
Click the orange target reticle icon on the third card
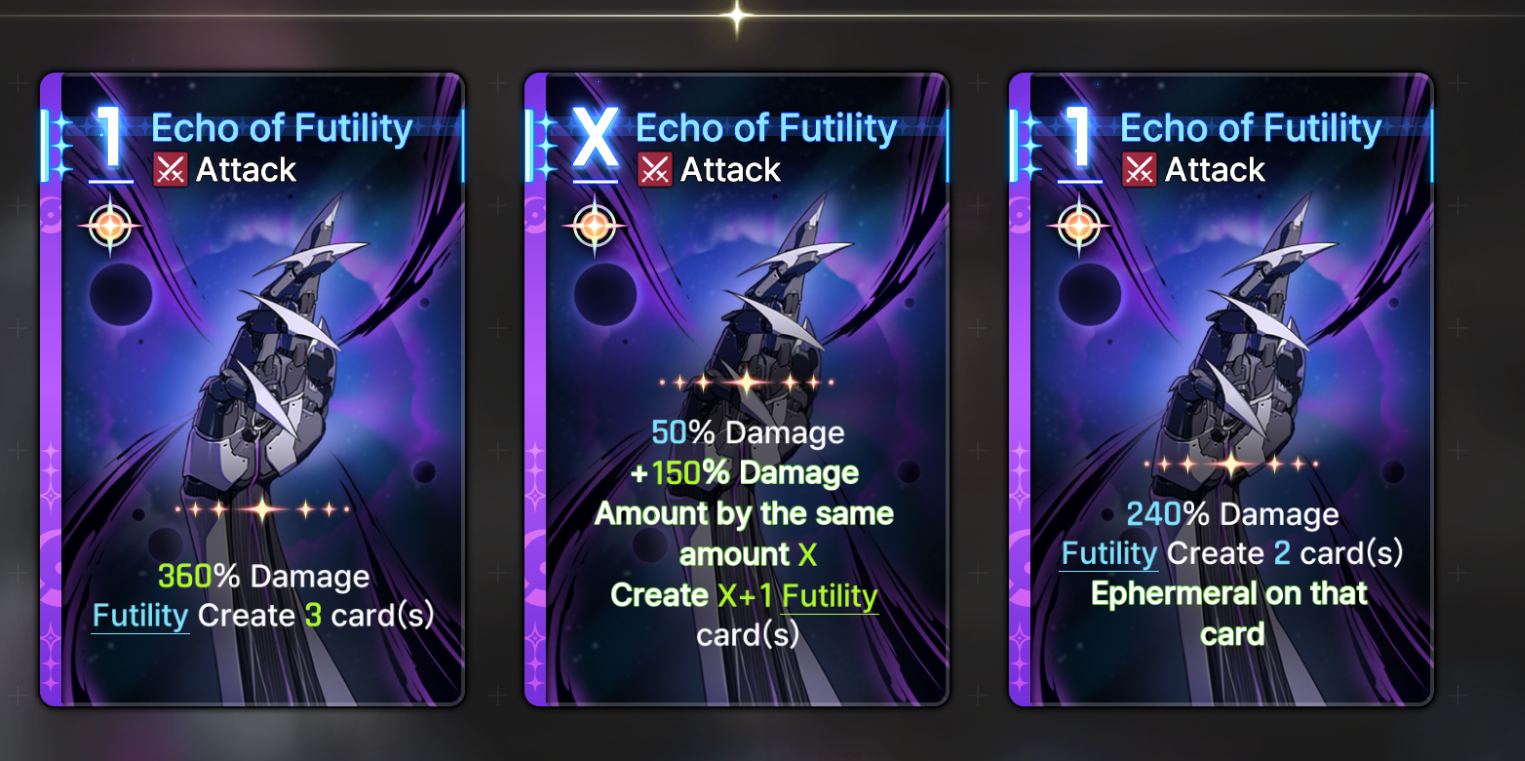1079,226
